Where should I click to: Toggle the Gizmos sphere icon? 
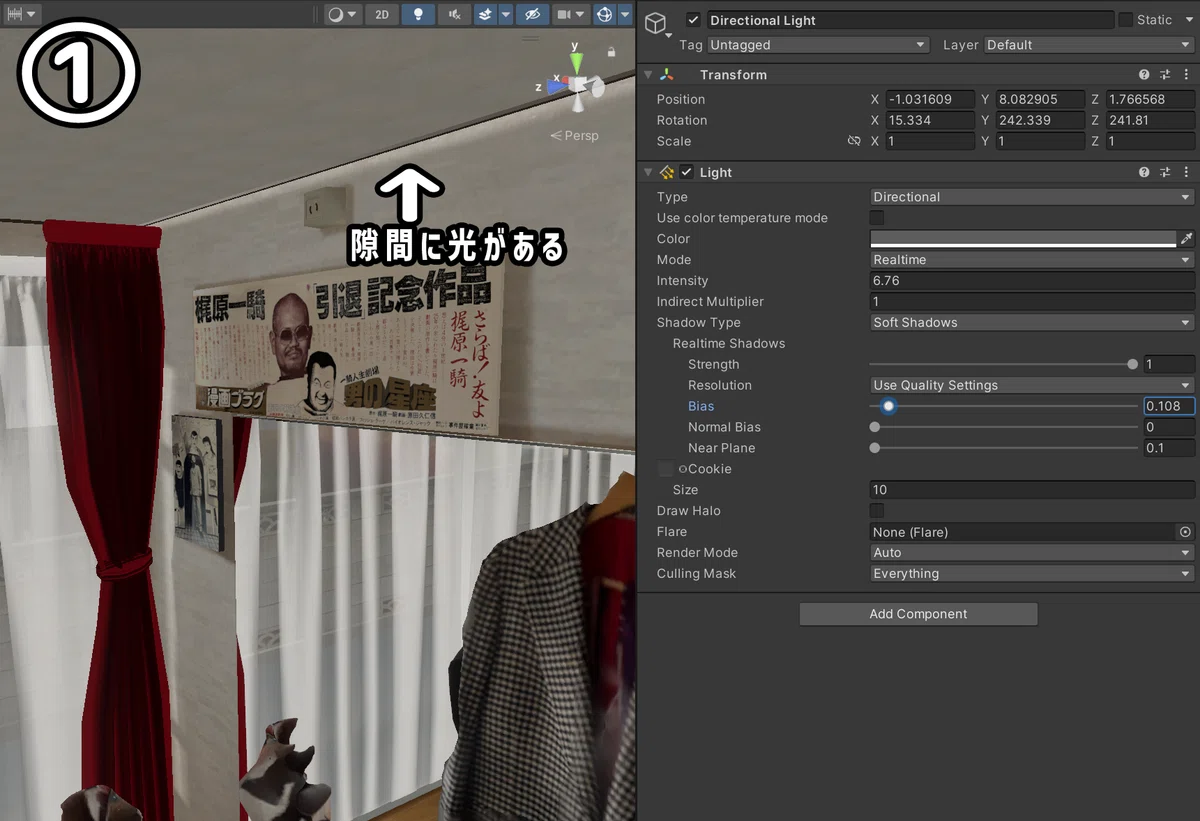coord(604,14)
